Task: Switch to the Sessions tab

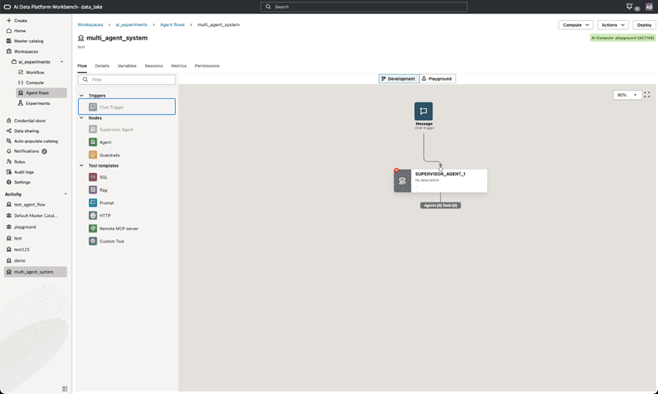Action: pos(154,66)
